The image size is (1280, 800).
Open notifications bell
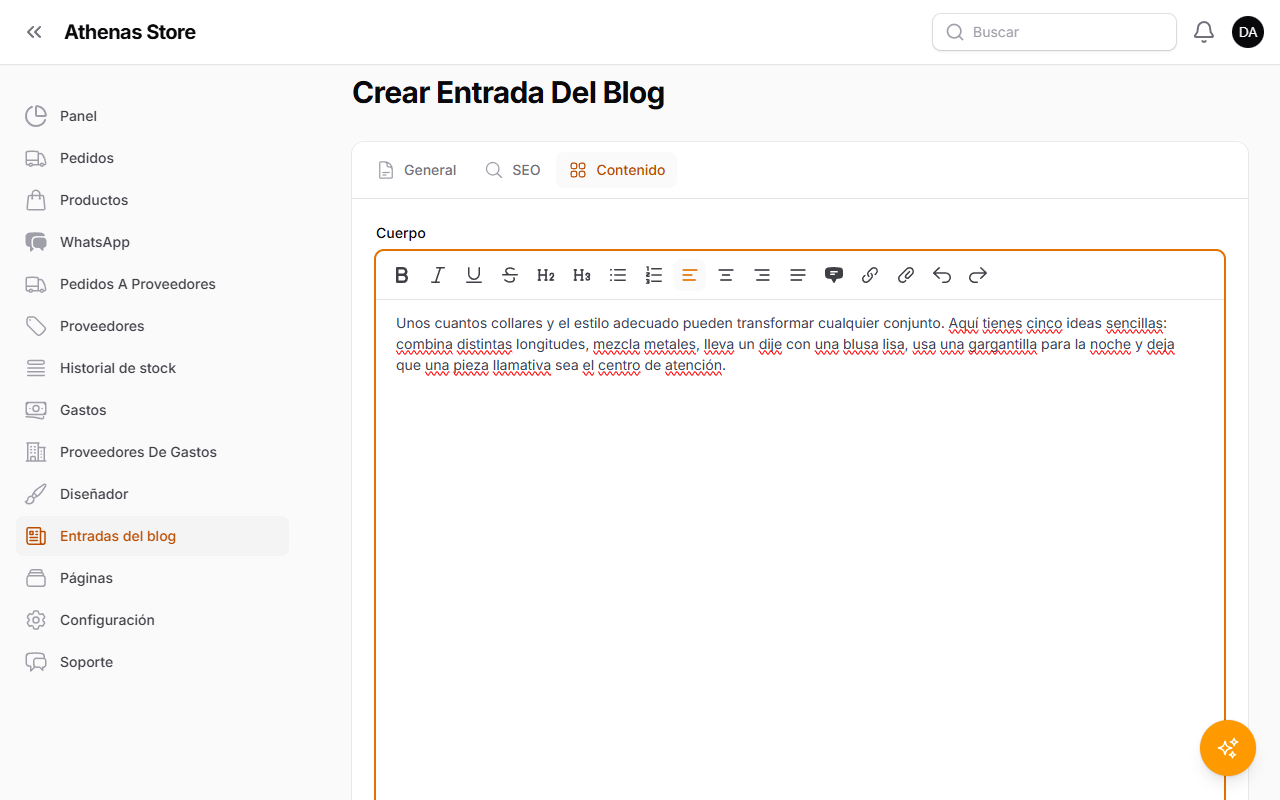(1204, 32)
